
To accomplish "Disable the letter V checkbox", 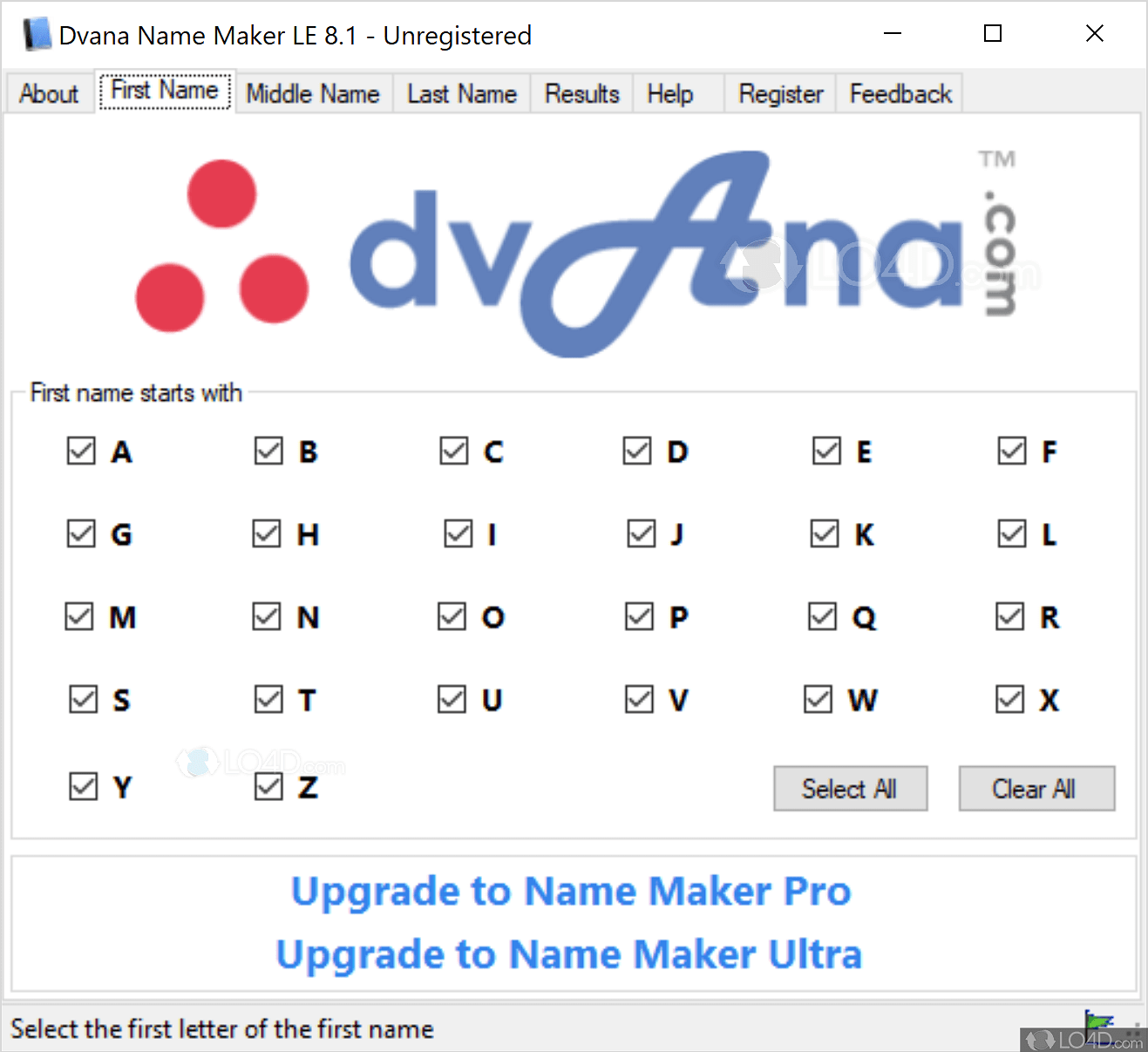I will [639, 699].
